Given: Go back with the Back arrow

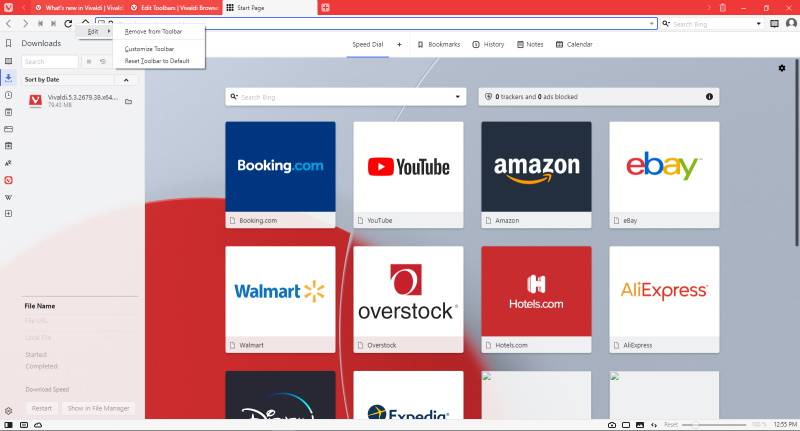Looking at the screenshot, I should click(9, 23).
